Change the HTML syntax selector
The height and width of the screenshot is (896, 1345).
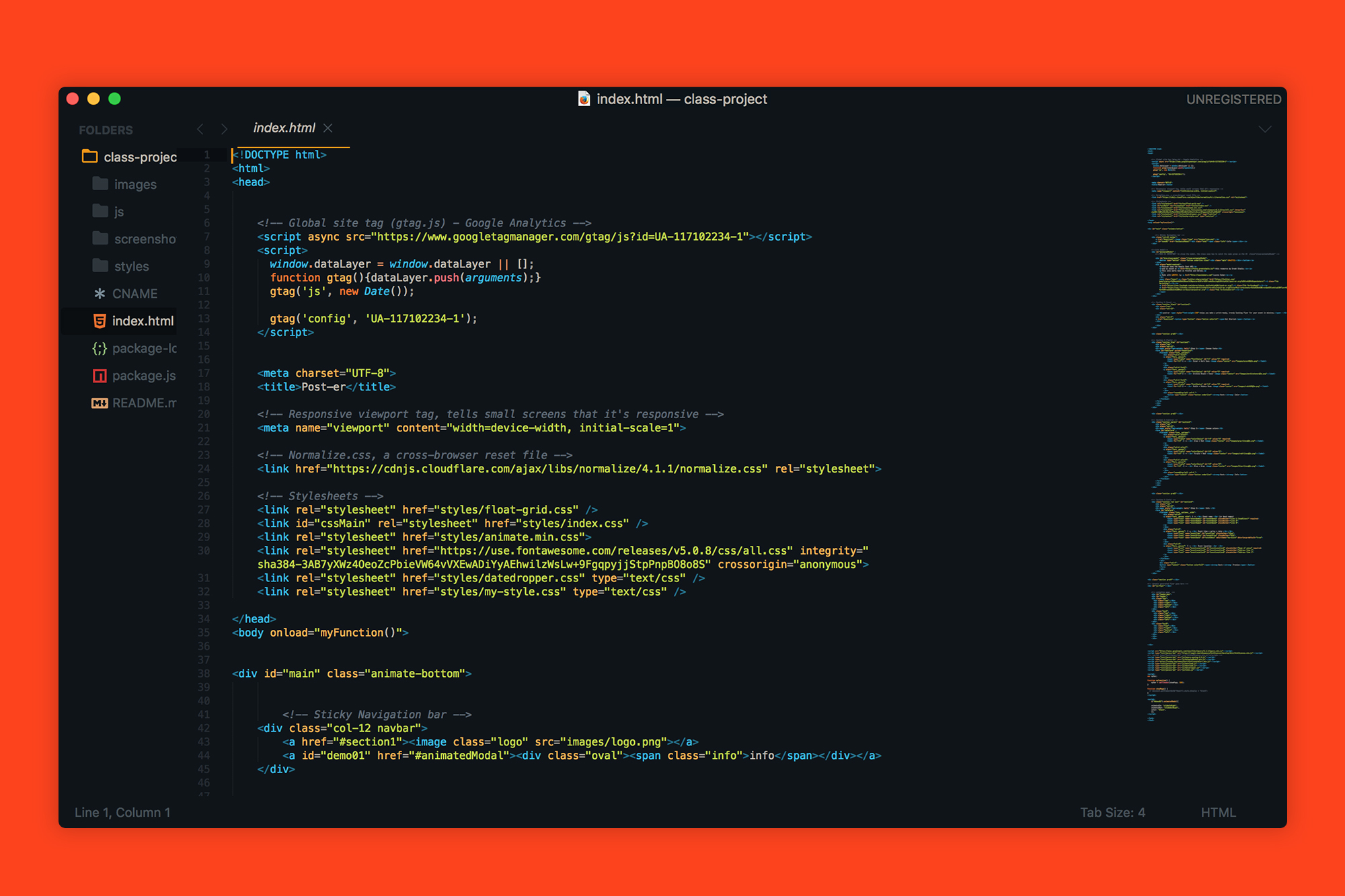click(1218, 813)
